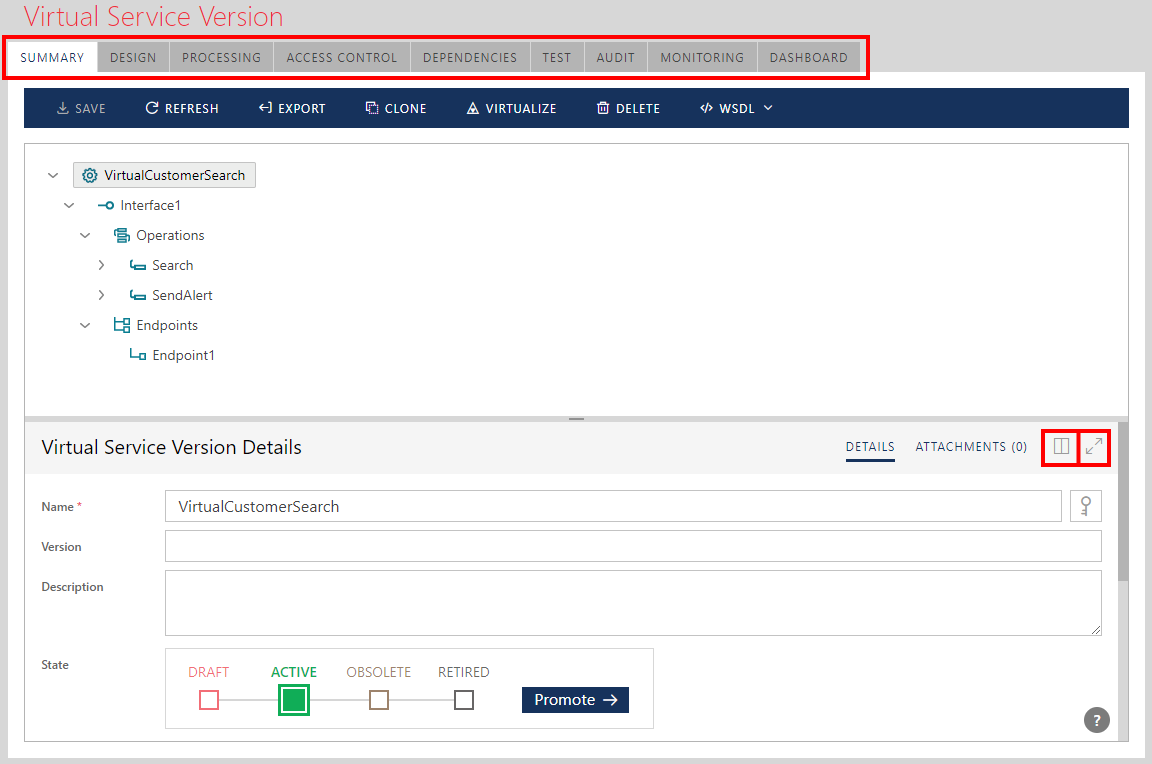This screenshot has height=764, width=1152.
Task: Switch to the Access Control tab
Action: [x=341, y=57]
